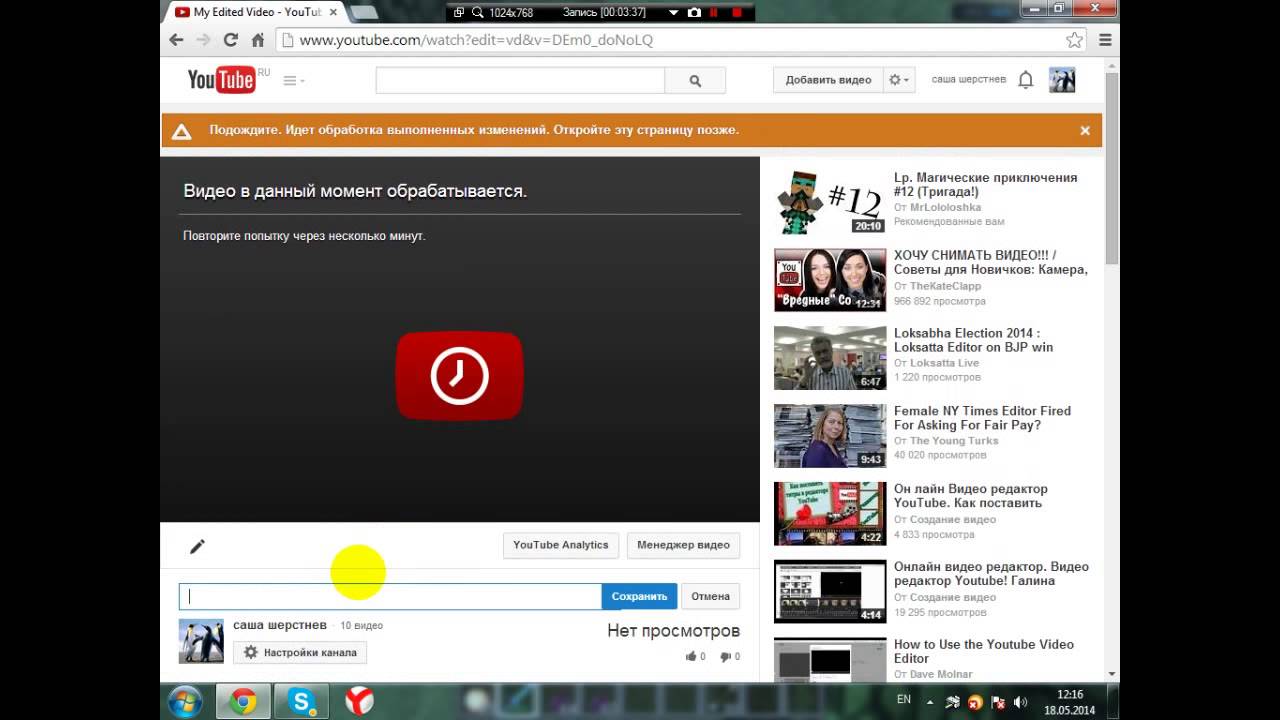Click the Отмена button

[x=710, y=596]
